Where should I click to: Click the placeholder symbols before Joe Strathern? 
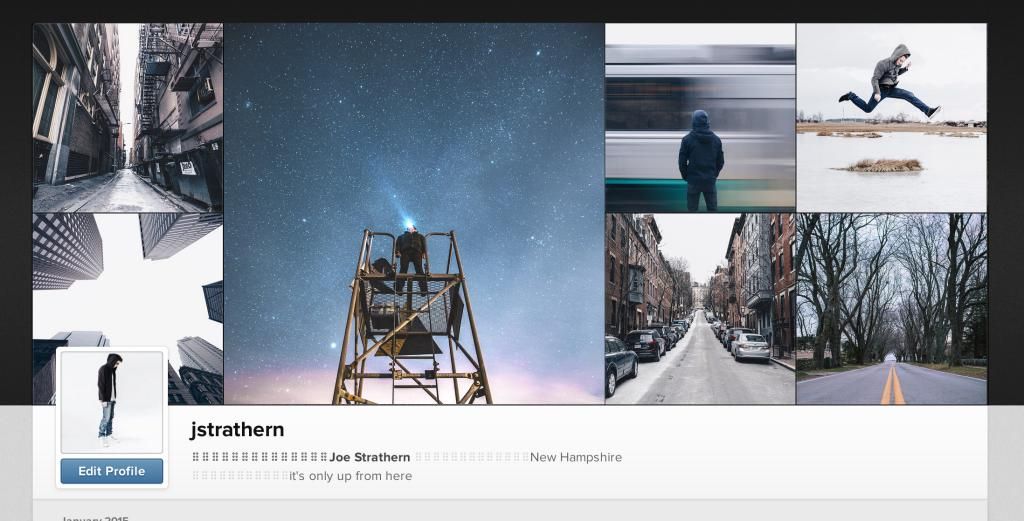coord(260,457)
